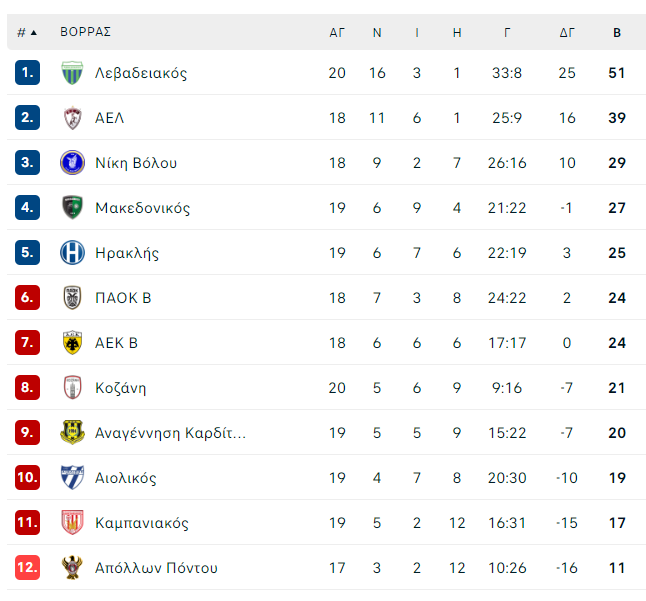Screen dimensions: 646x601
Task: Open the ΑΕΚ Β yellow eagle crest
Action: pyautogui.click(x=72, y=343)
